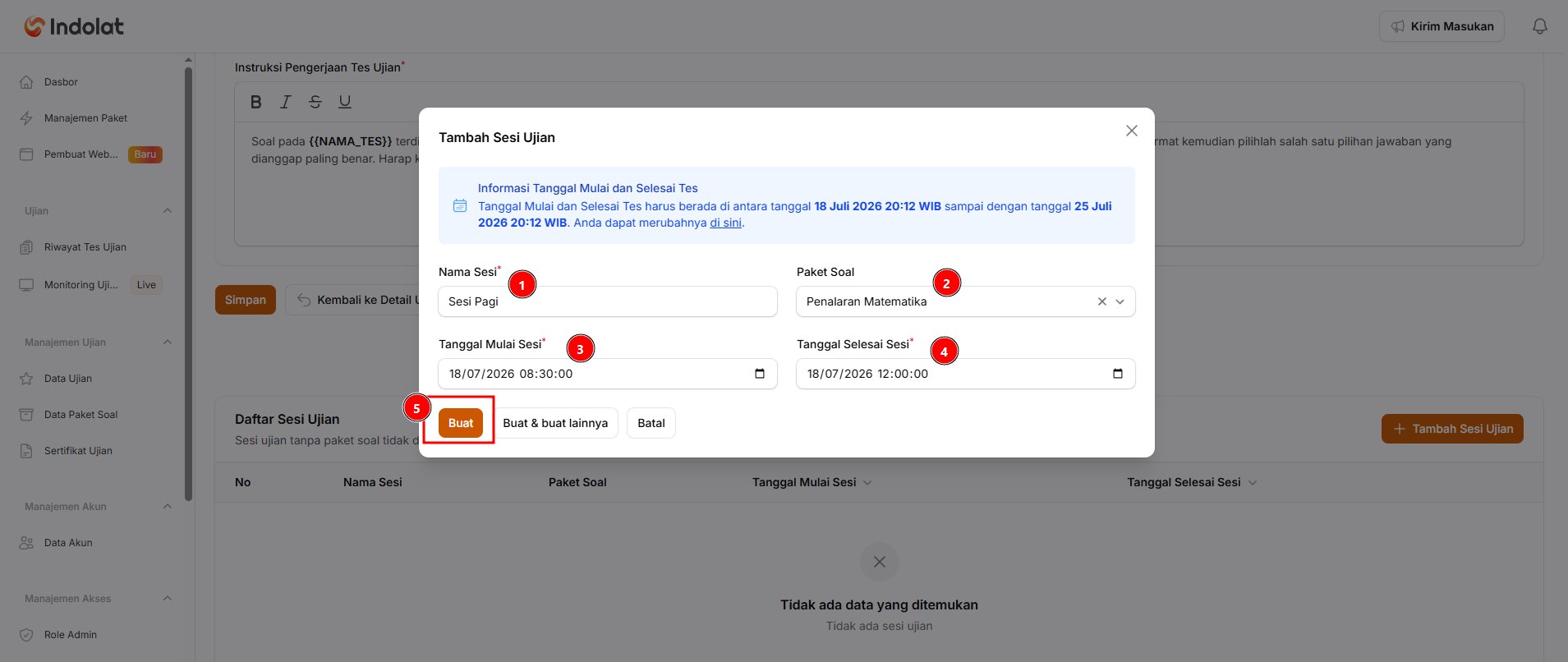Click the Buat button
Screen dimensions: 1568x662
[461, 423]
